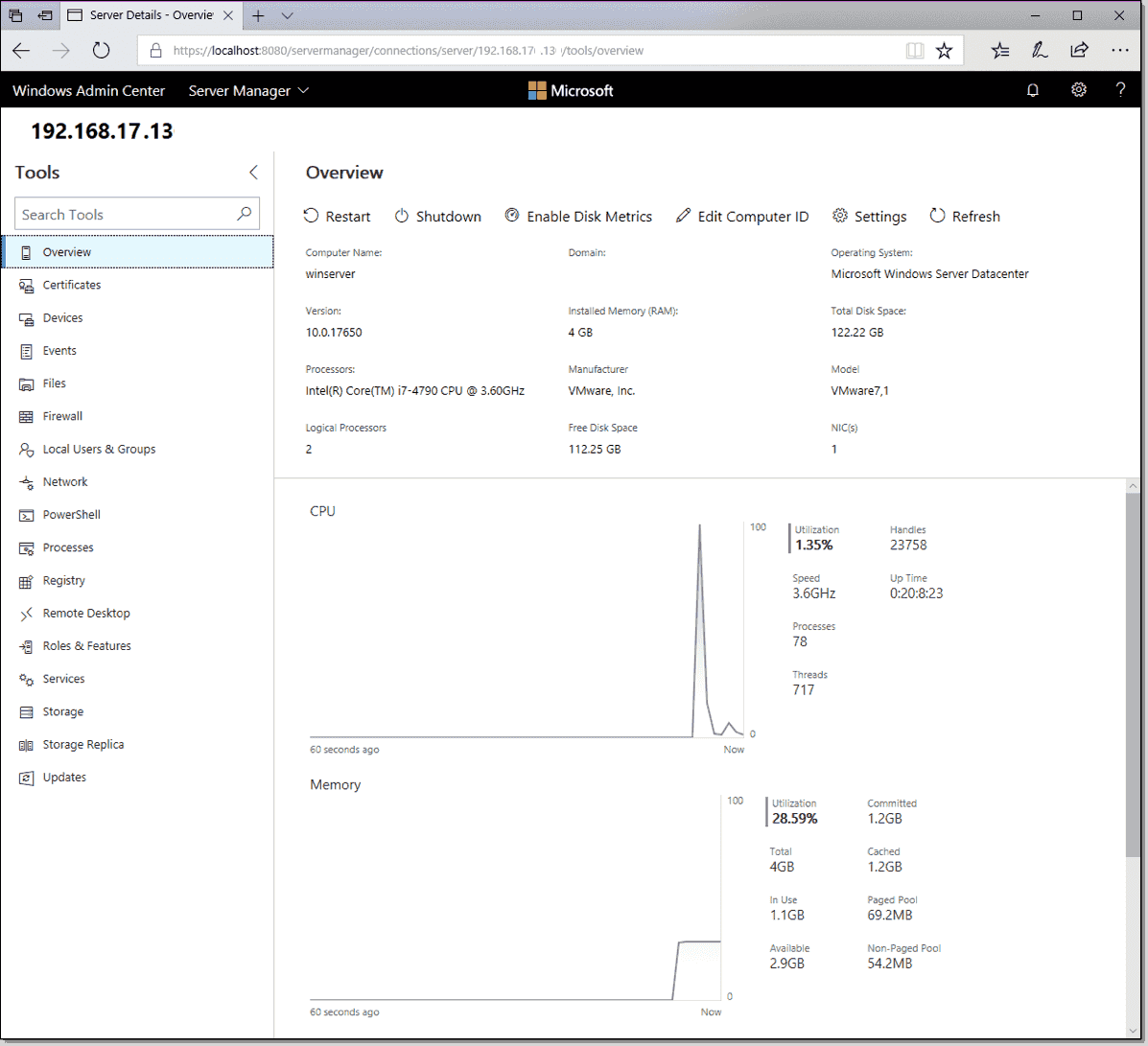Open Admin Center settings gear

click(1078, 90)
